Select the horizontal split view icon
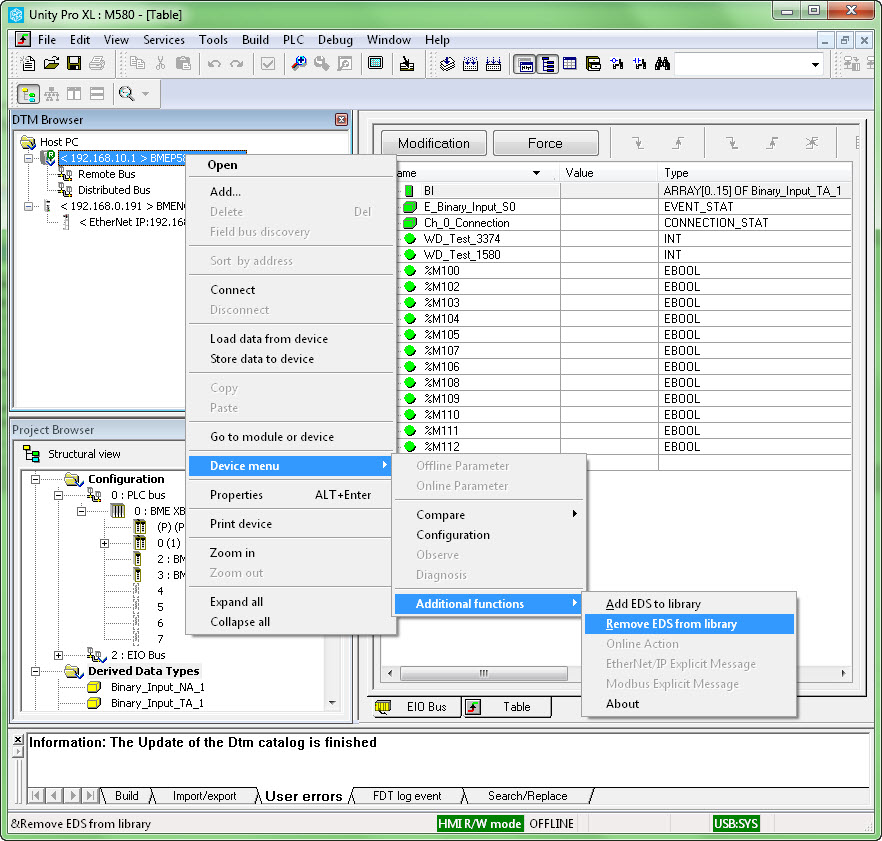882x841 pixels. [97, 94]
